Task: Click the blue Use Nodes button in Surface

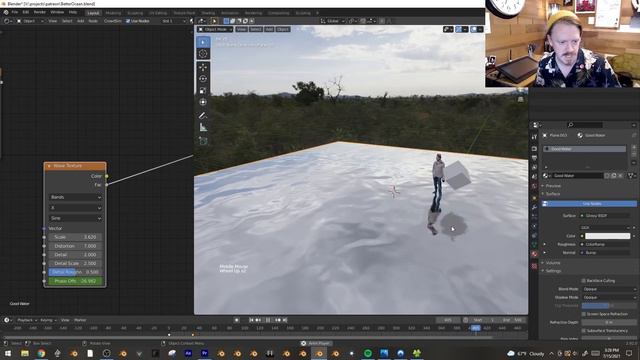Action: [x=589, y=203]
